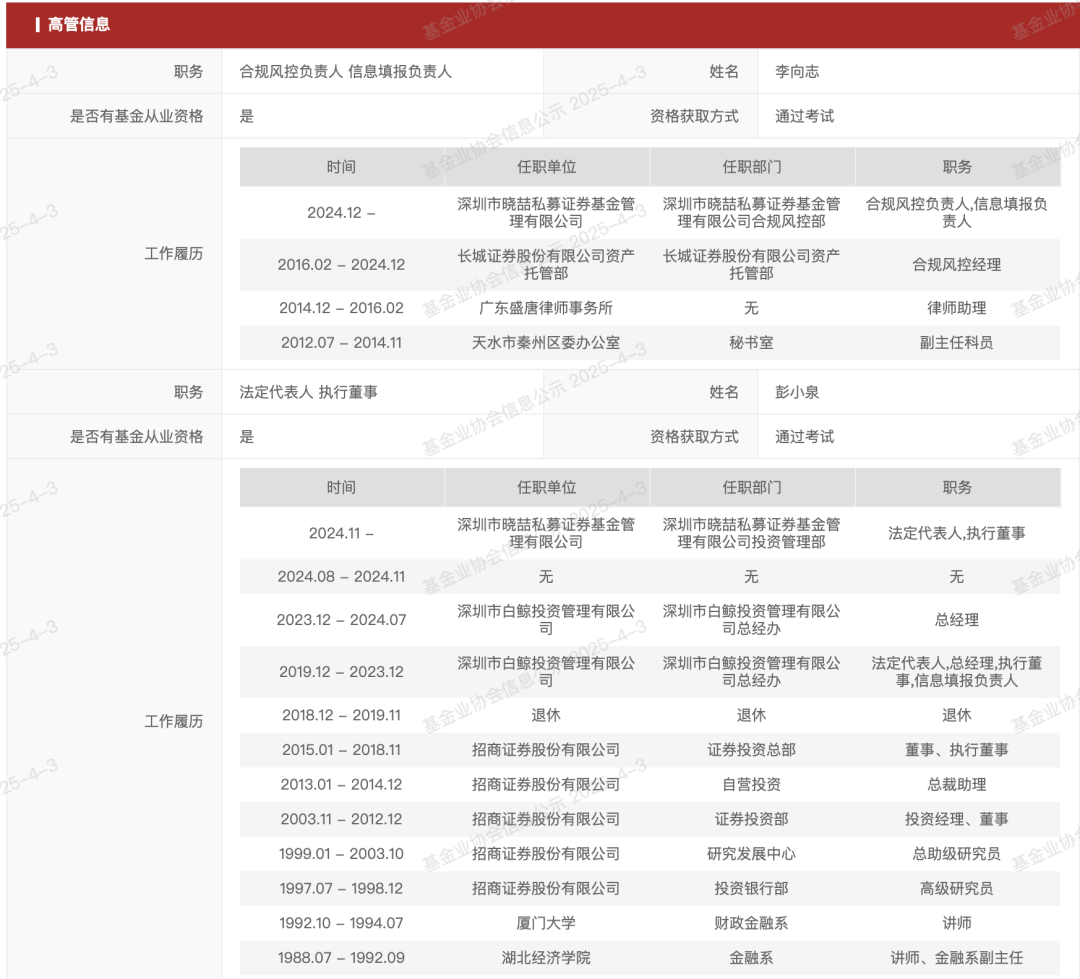Click 合规风控负责人 信息填报负责人 position value
Viewport: 1080px width, 979px height.
tap(345, 72)
